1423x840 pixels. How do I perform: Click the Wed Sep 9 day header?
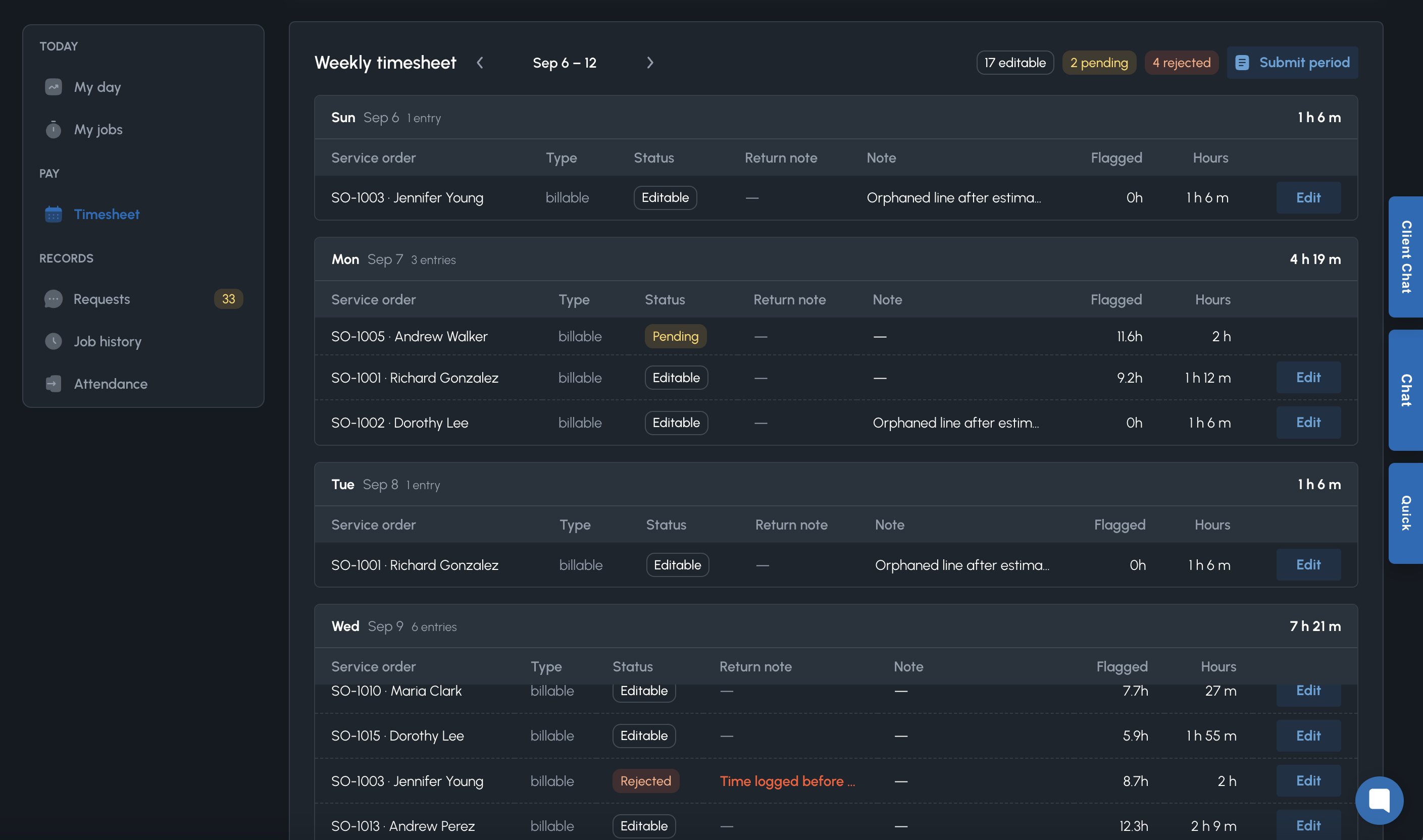coord(836,626)
